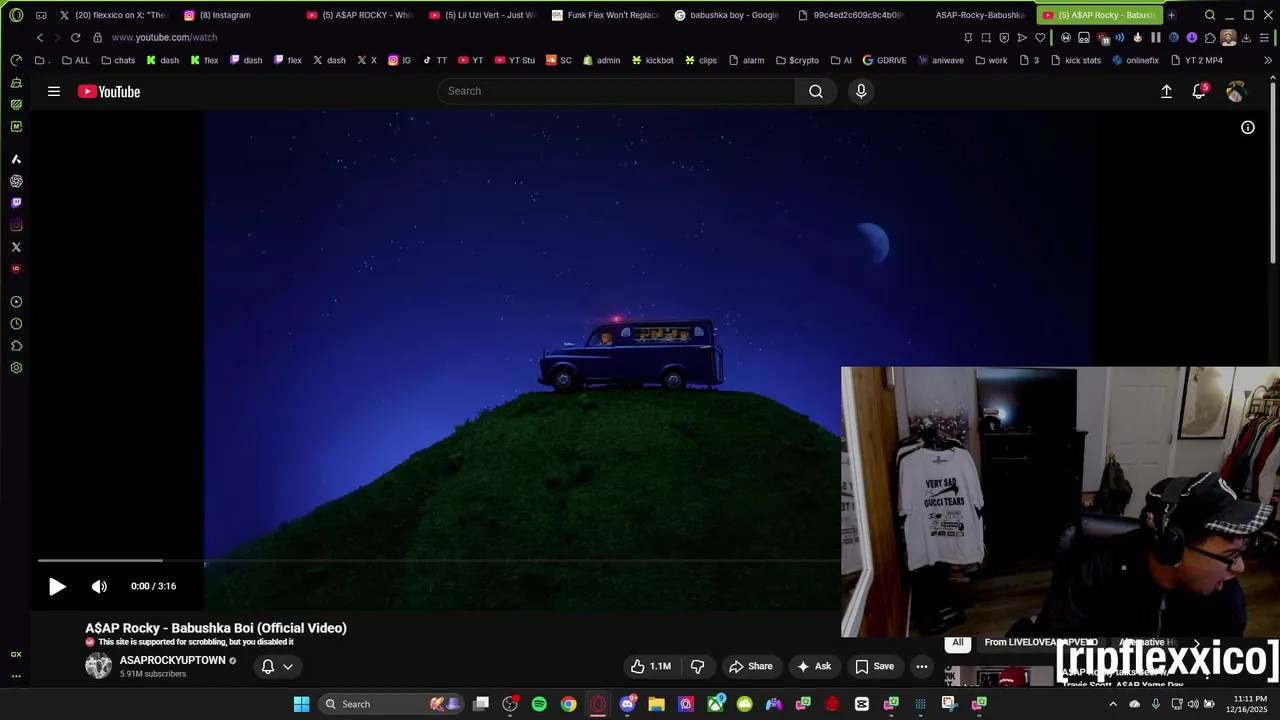Go to the YouTube home logo
Screen dimensions: 1280x720
[x=109, y=92]
